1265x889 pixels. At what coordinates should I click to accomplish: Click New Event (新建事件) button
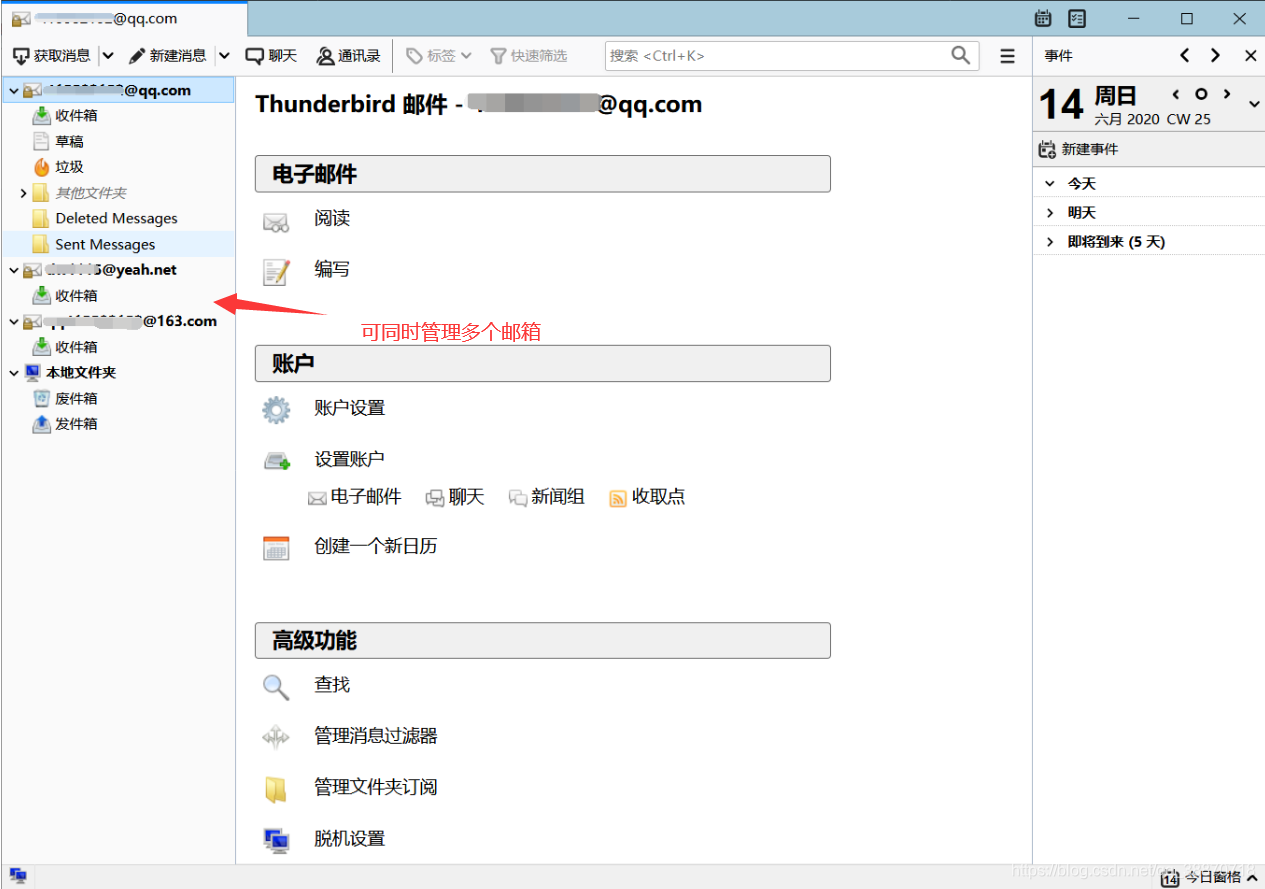(1078, 149)
